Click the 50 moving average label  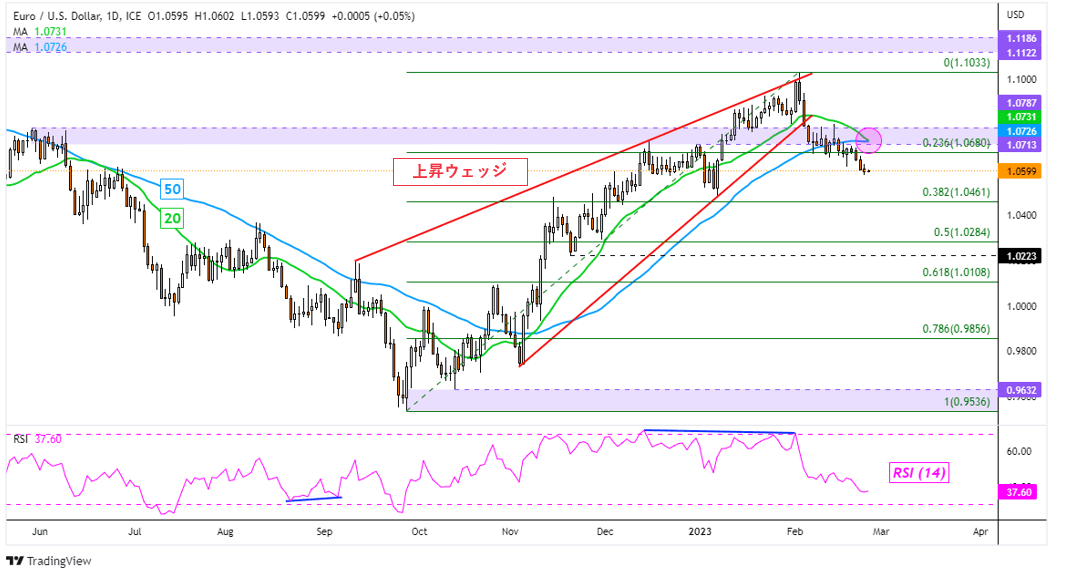173,189
